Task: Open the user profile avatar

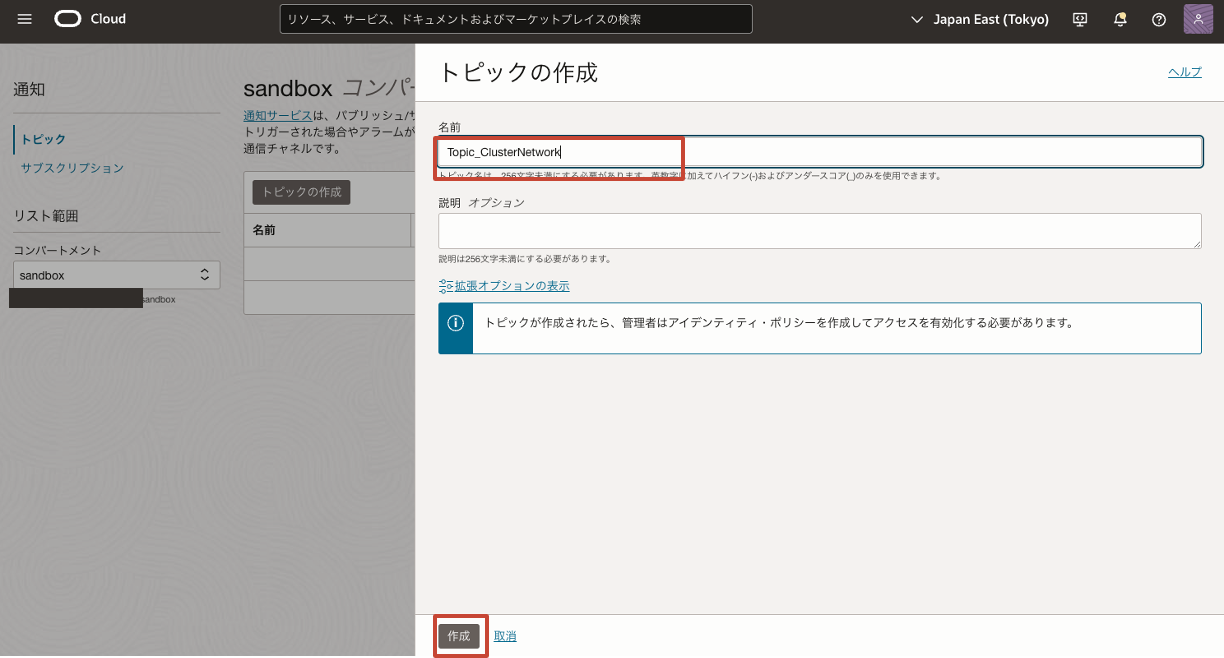Action: (1198, 19)
